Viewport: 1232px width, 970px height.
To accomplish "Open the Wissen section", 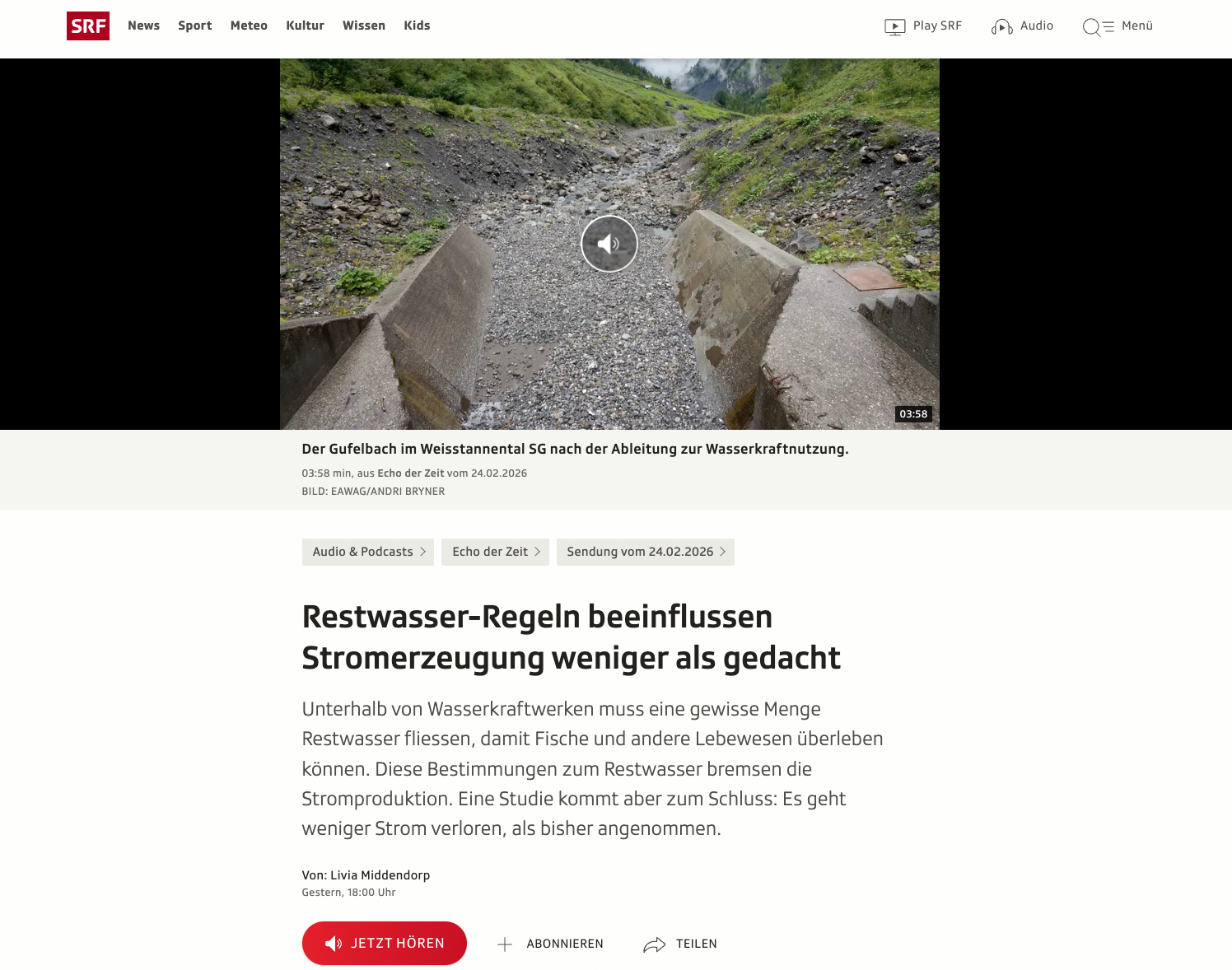I will point(364,26).
